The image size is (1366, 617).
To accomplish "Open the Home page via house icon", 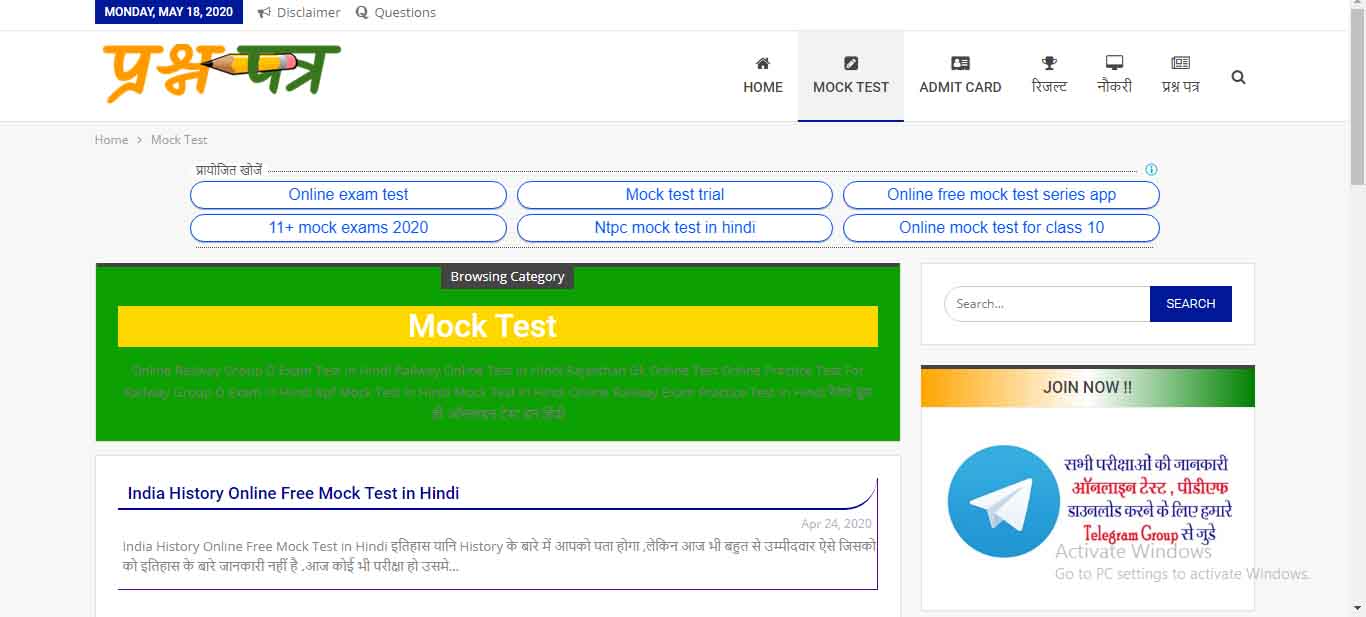I will coord(762,61).
